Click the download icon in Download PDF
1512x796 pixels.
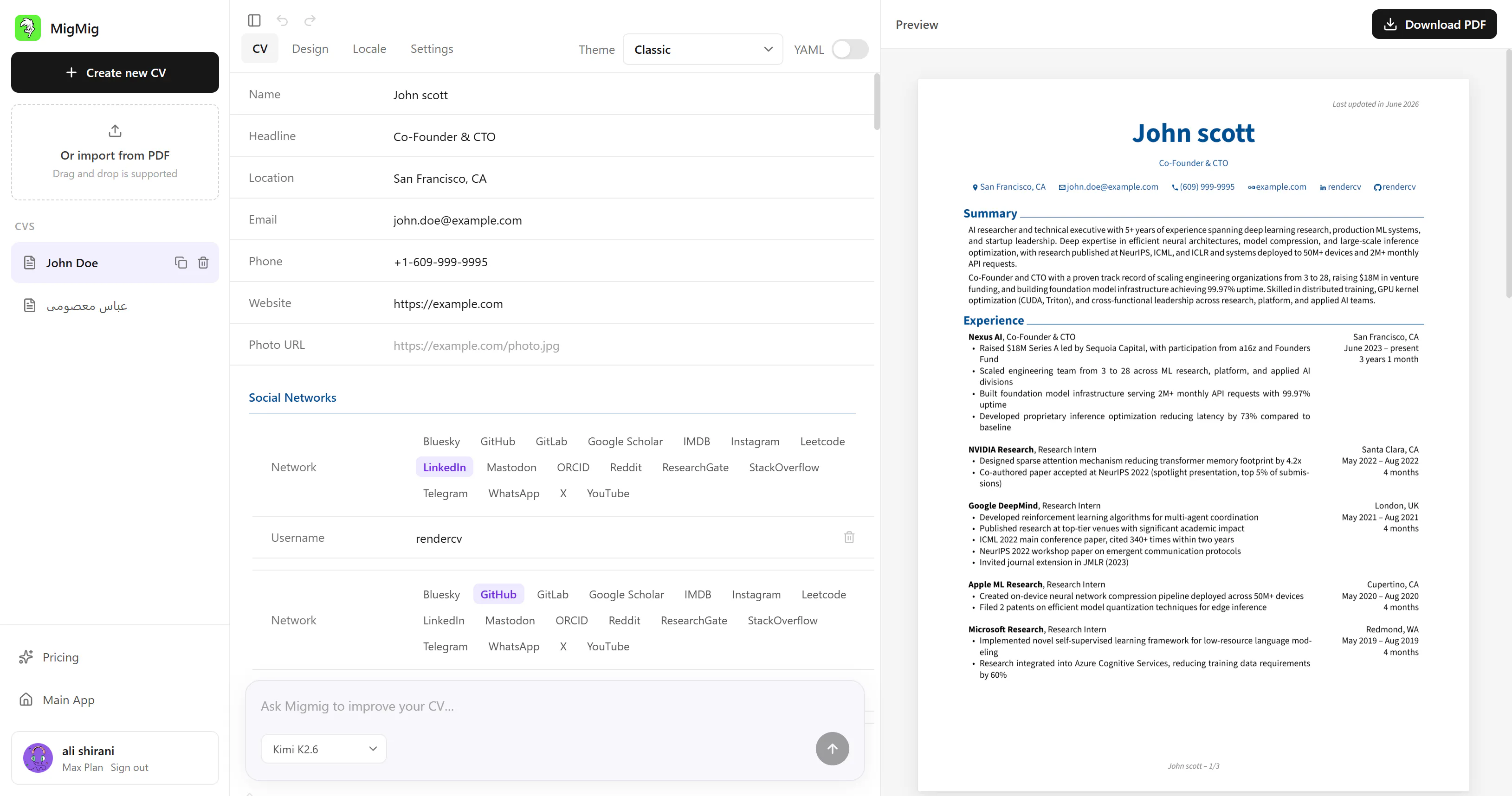click(1390, 25)
